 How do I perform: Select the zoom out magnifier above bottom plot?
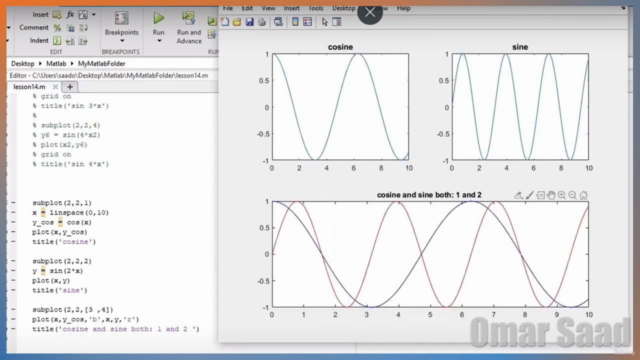click(573, 195)
